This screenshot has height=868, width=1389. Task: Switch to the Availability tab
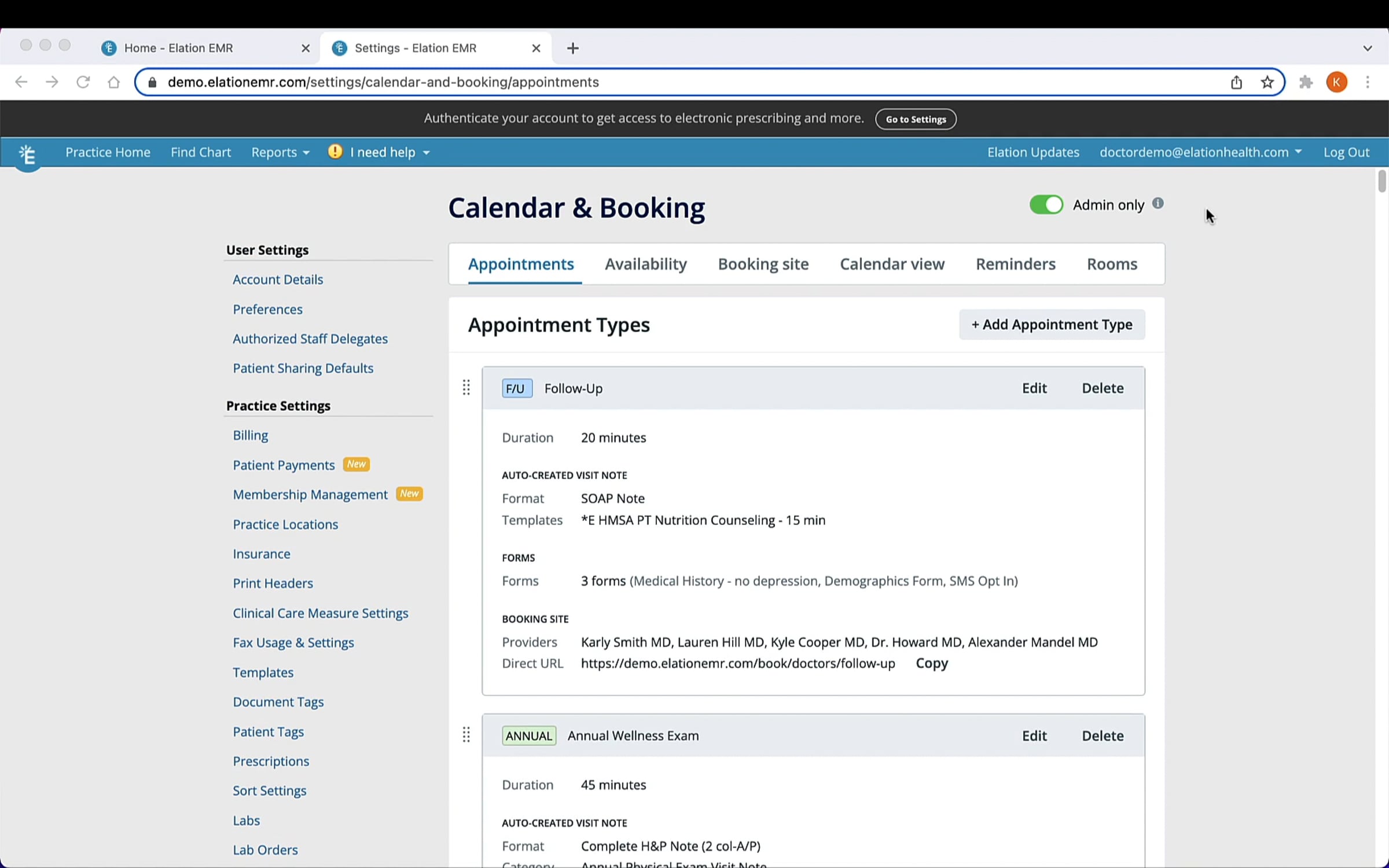coord(645,264)
